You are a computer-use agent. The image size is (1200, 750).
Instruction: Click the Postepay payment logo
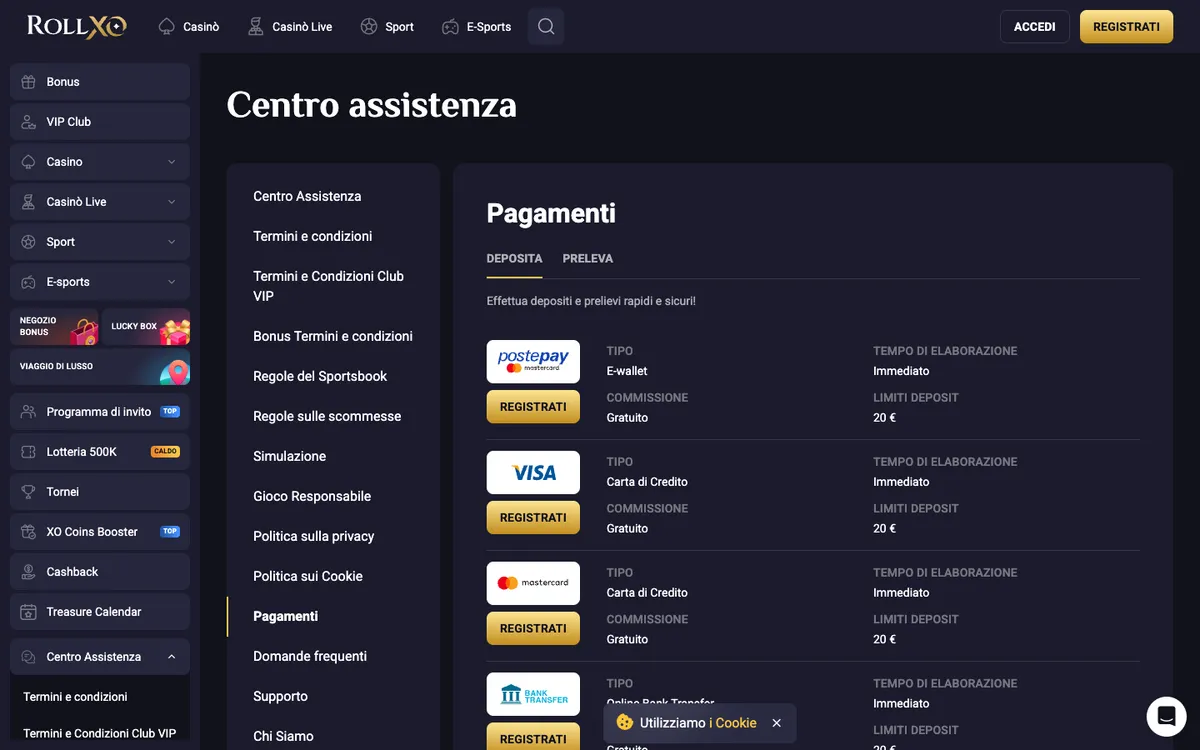pos(533,361)
